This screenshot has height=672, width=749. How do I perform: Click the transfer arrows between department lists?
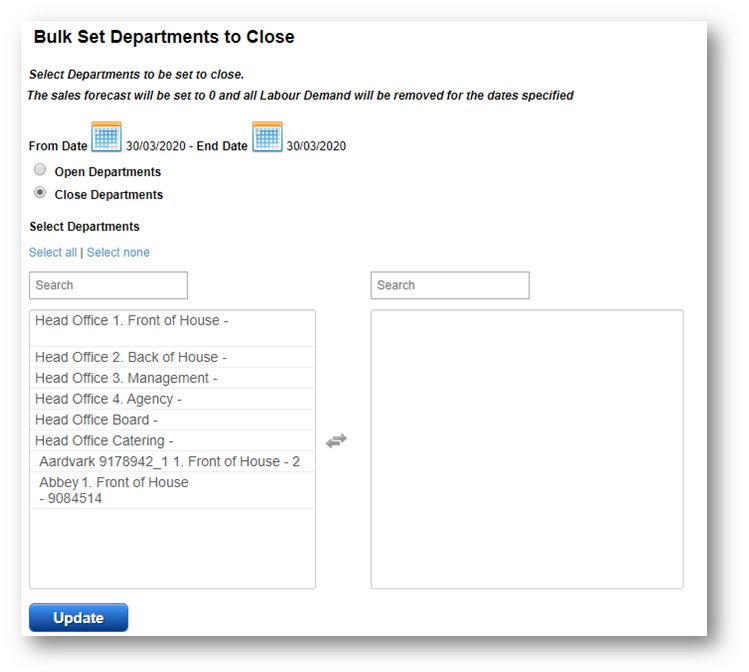click(x=336, y=440)
